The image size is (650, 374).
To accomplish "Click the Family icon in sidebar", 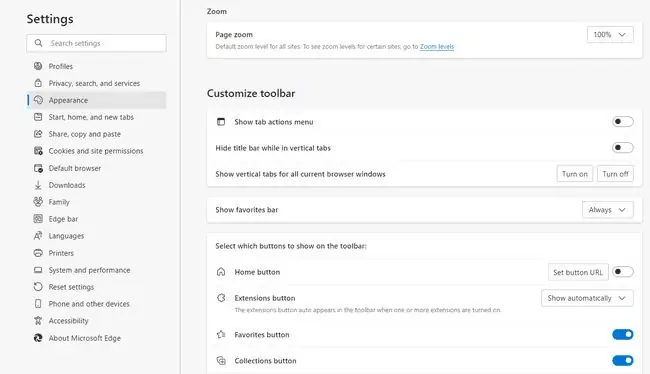I will point(38,202).
